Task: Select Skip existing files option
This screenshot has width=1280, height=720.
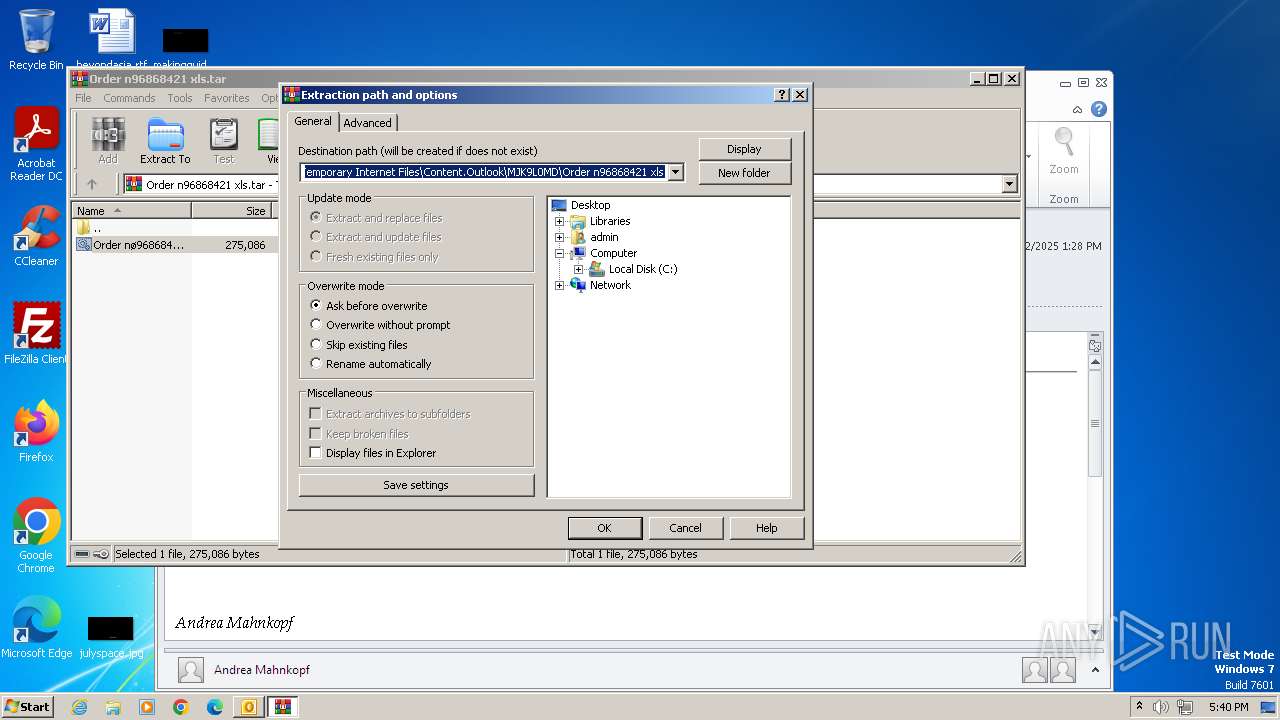Action: (x=358, y=345)
